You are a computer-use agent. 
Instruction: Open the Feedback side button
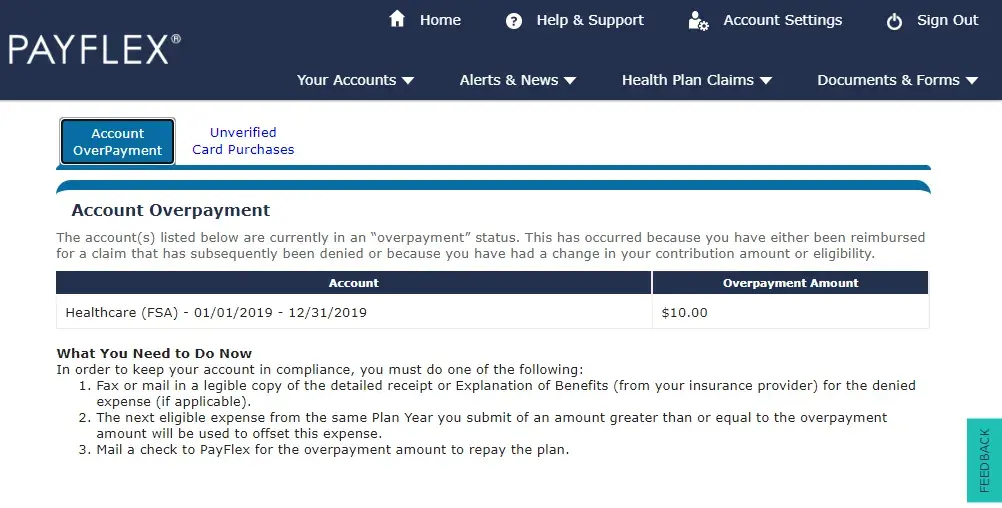click(984, 460)
